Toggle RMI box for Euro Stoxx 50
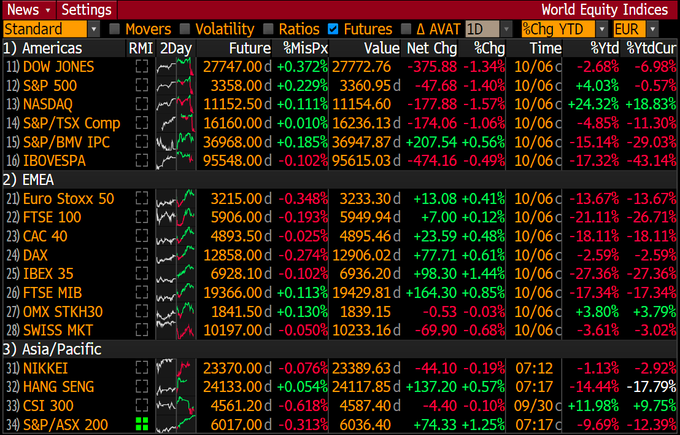 click(x=142, y=198)
